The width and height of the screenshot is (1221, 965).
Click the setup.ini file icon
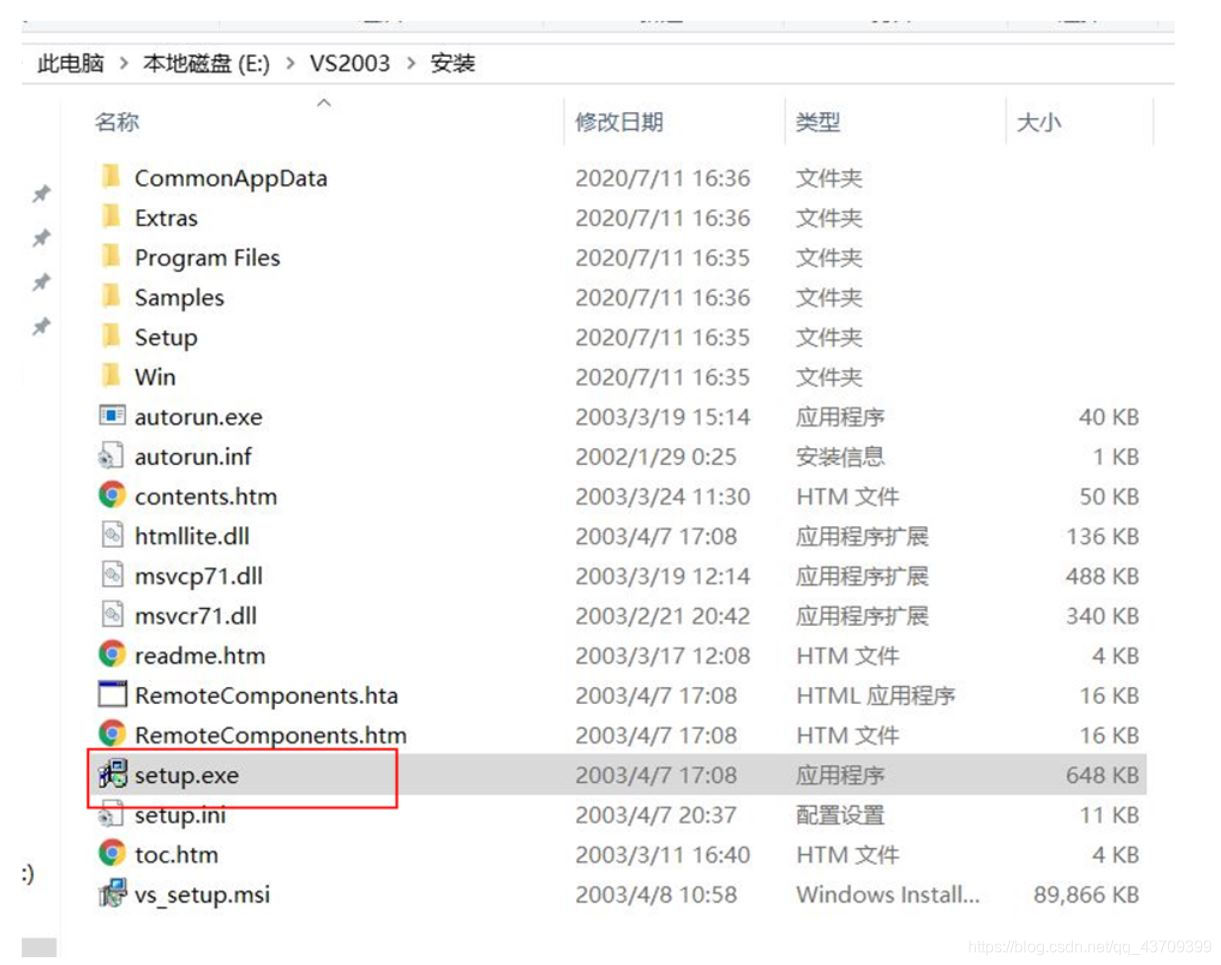click(111, 815)
